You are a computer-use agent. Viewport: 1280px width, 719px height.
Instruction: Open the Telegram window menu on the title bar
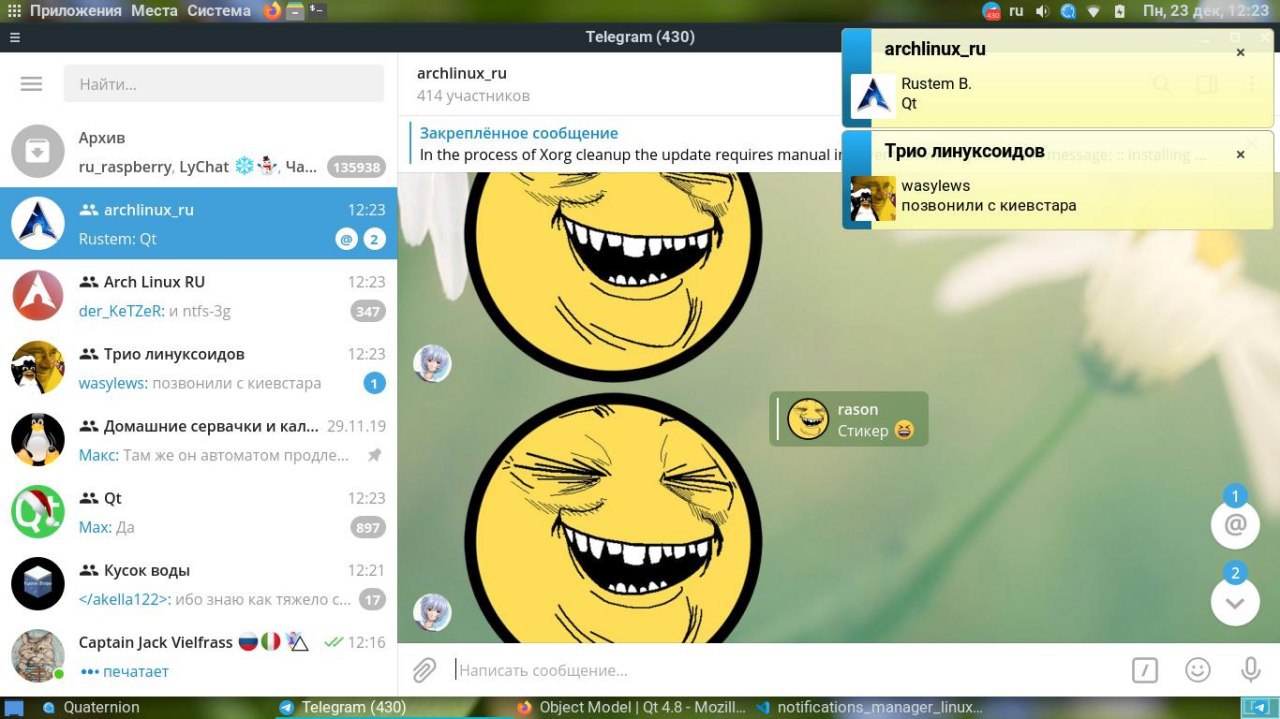point(14,37)
